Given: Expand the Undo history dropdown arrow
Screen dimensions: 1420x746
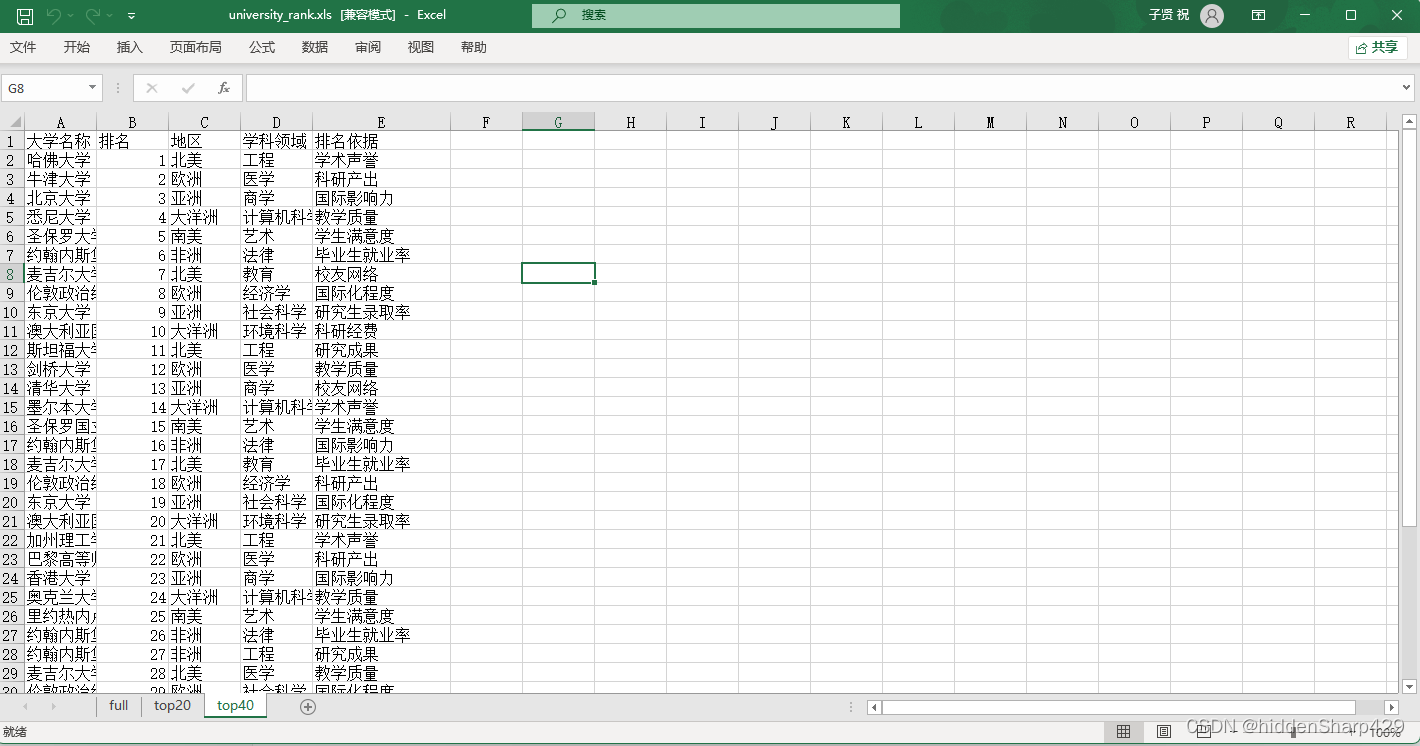Looking at the screenshot, I should point(70,16).
